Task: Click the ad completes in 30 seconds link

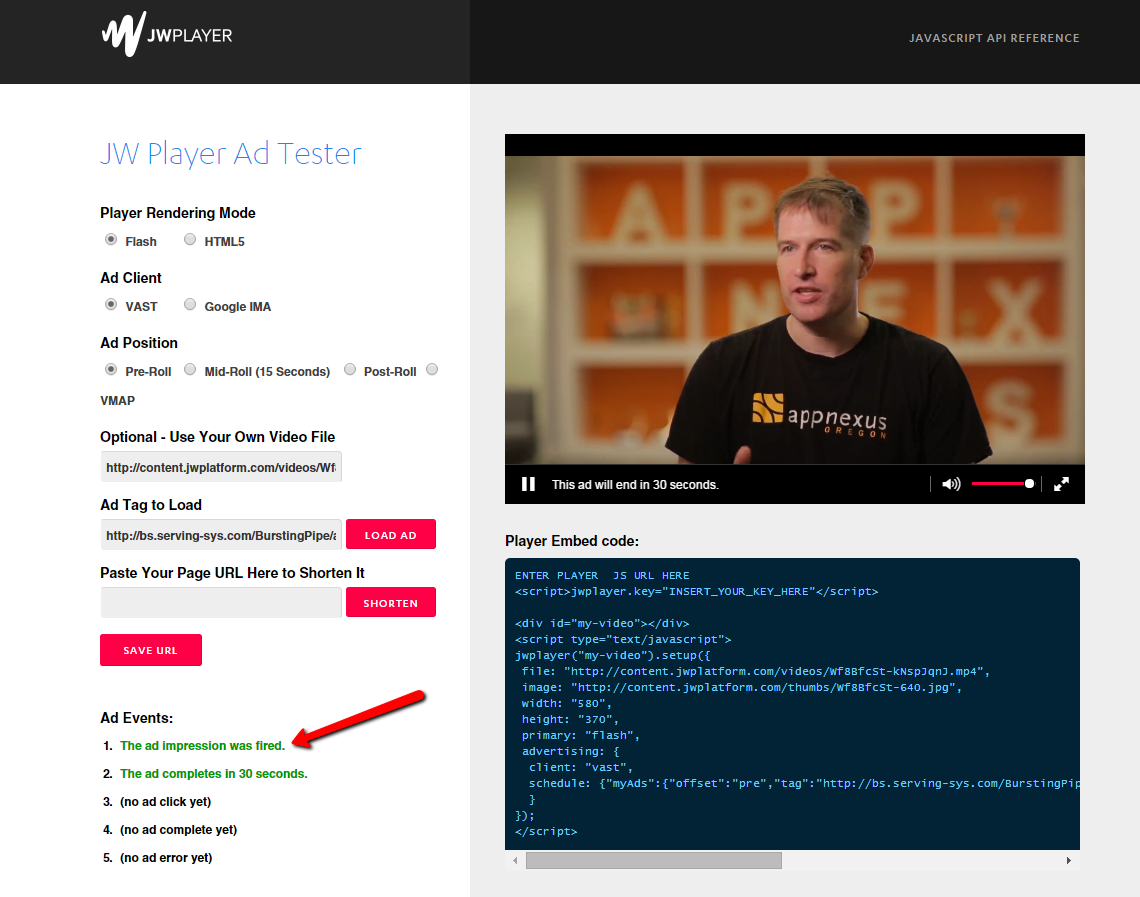Action: (x=213, y=773)
